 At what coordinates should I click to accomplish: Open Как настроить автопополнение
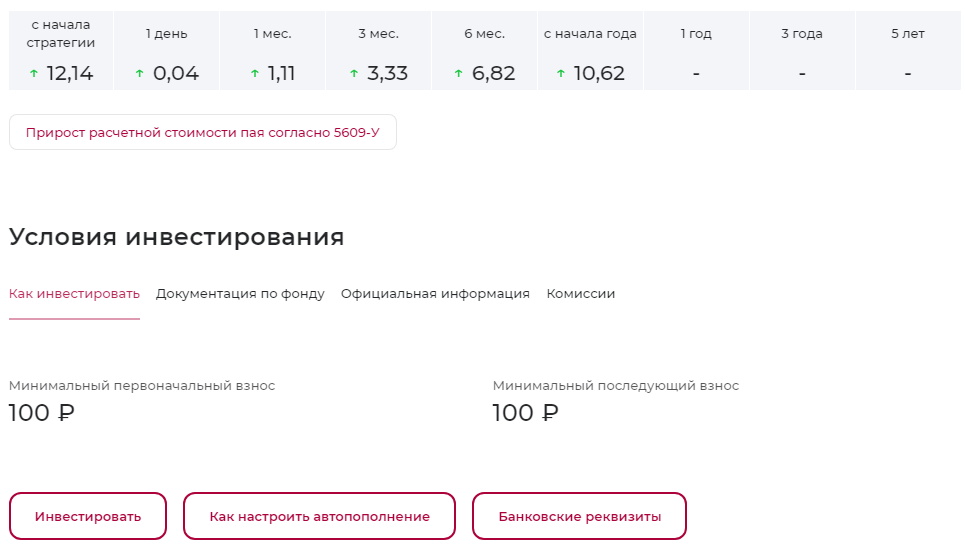click(x=319, y=516)
